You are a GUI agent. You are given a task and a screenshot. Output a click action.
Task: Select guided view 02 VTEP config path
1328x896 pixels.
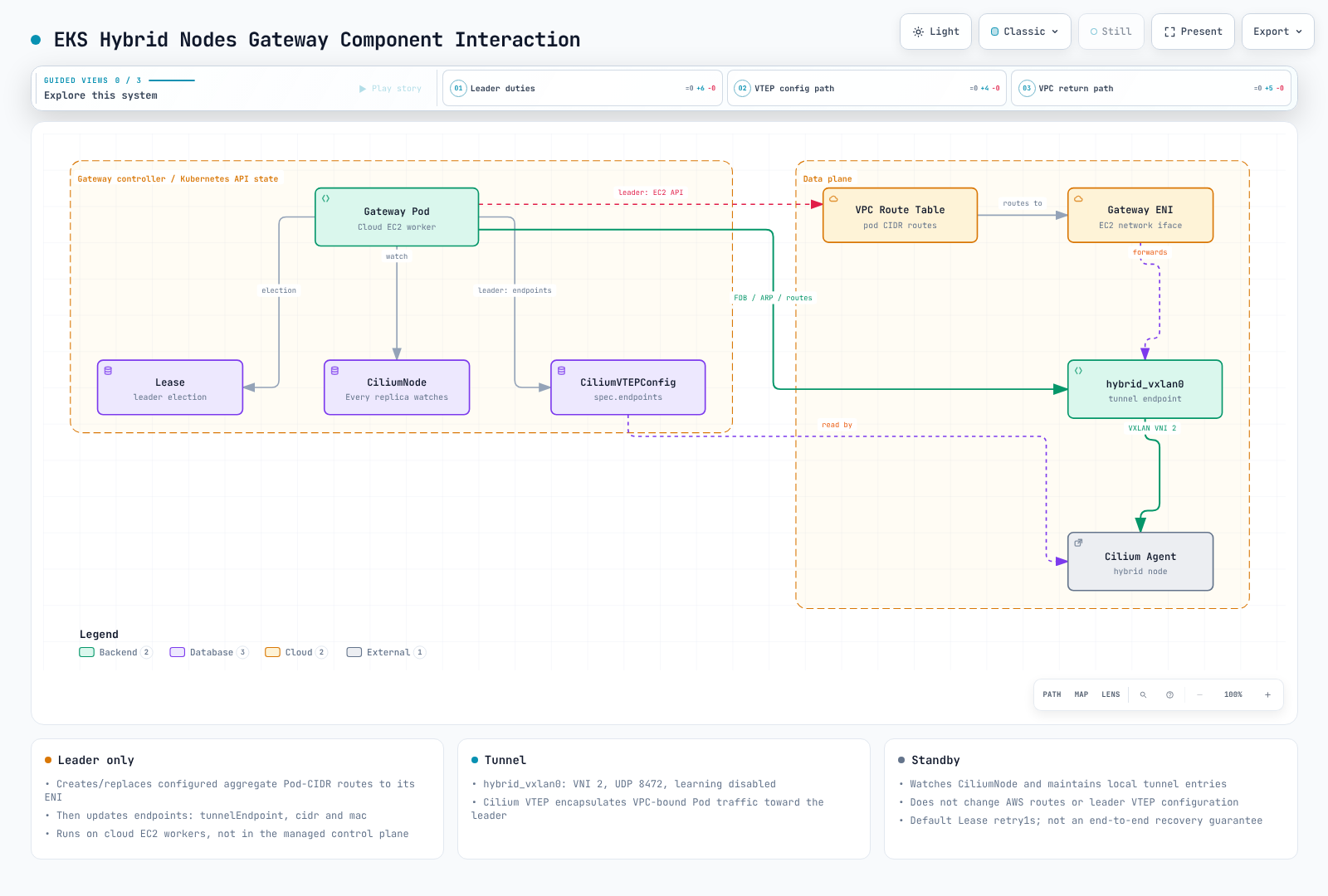867,88
